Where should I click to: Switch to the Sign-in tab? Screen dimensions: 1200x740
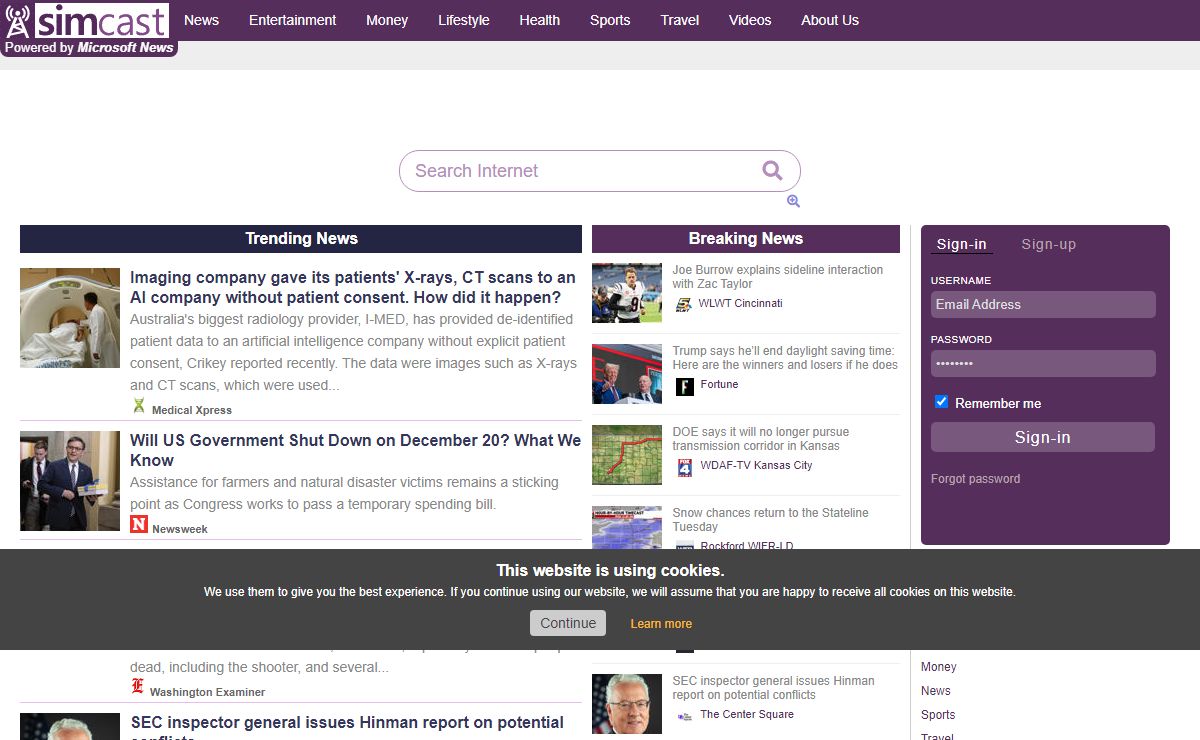pos(962,244)
